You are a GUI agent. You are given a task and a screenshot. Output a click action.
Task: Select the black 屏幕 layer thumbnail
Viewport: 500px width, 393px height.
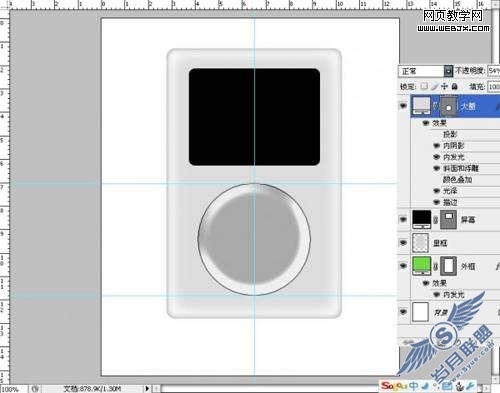click(x=422, y=219)
